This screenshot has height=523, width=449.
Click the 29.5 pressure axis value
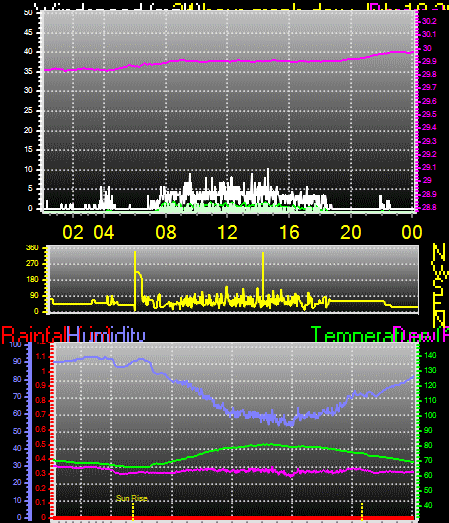[x=429, y=114]
